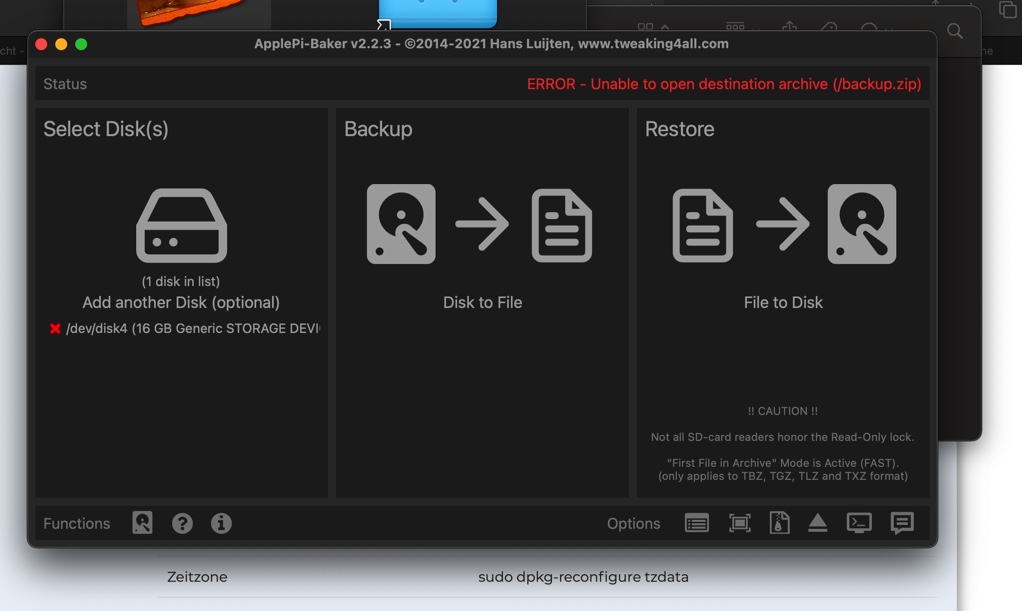
Task: Click the eject icon in Options
Action: (x=818, y=523)
